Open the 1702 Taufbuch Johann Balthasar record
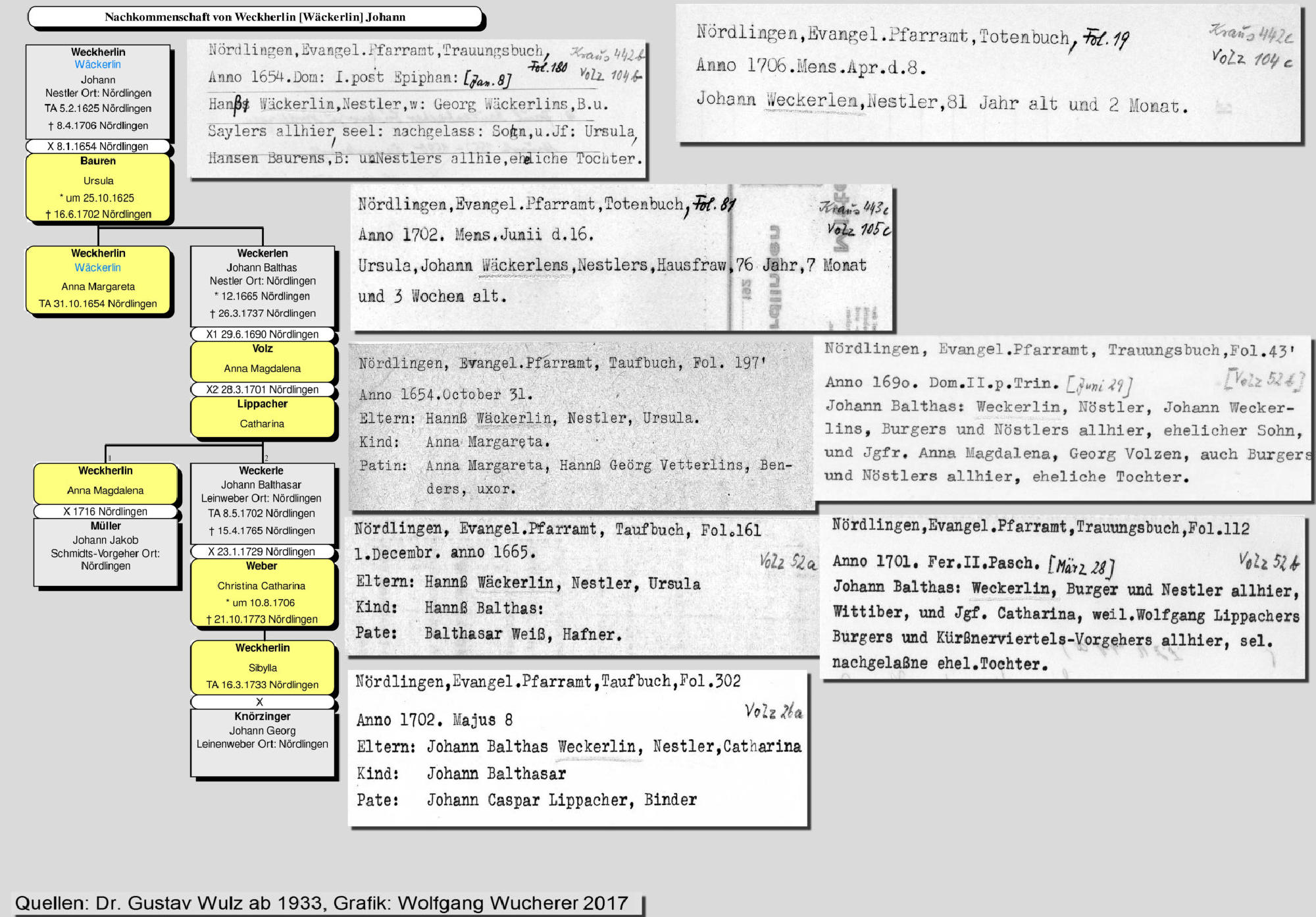Image resolution: width=1316 pixels, height=917 pixels. tap(578, 747)
